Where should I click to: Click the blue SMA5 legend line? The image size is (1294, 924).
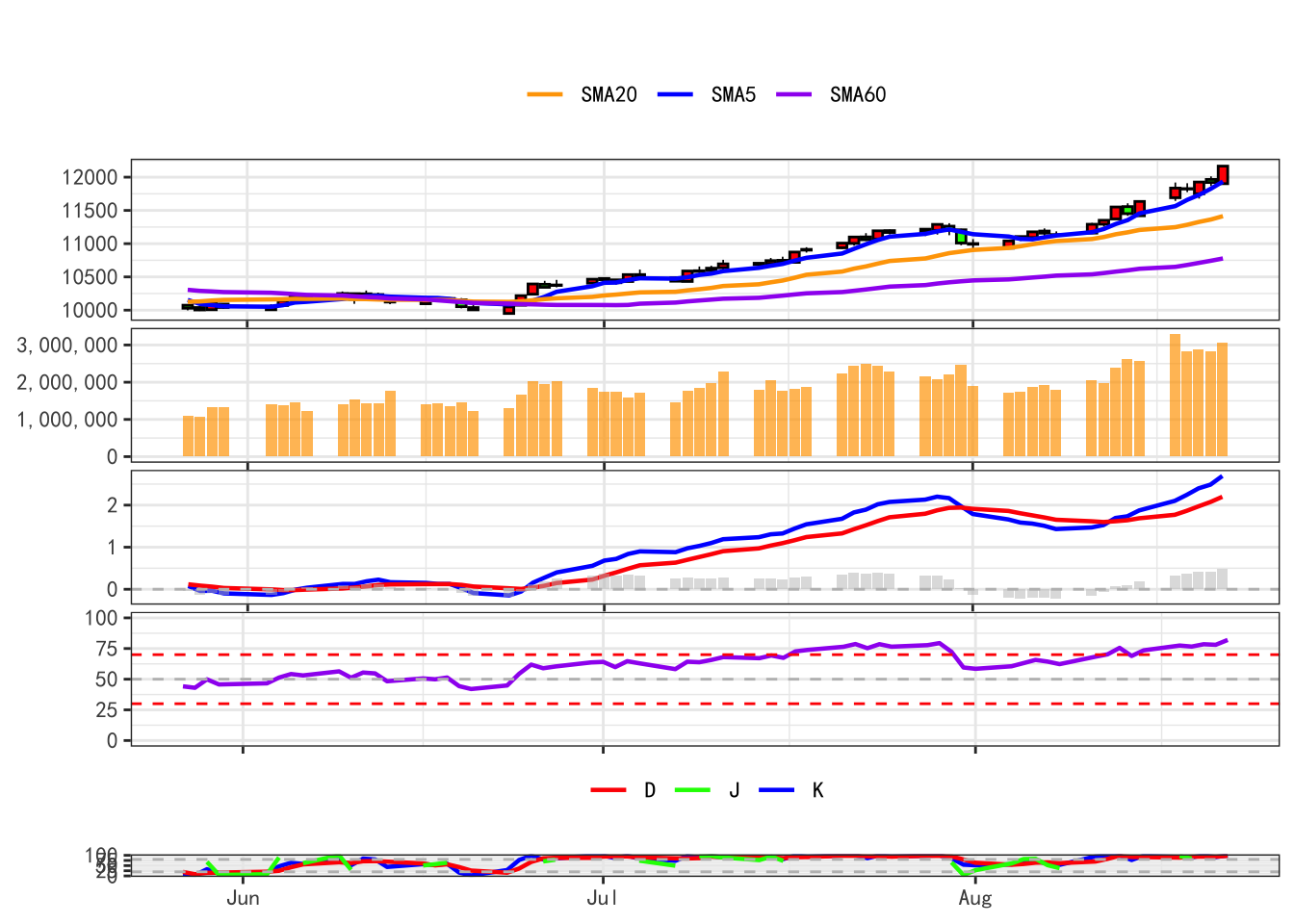pos(675,94)
